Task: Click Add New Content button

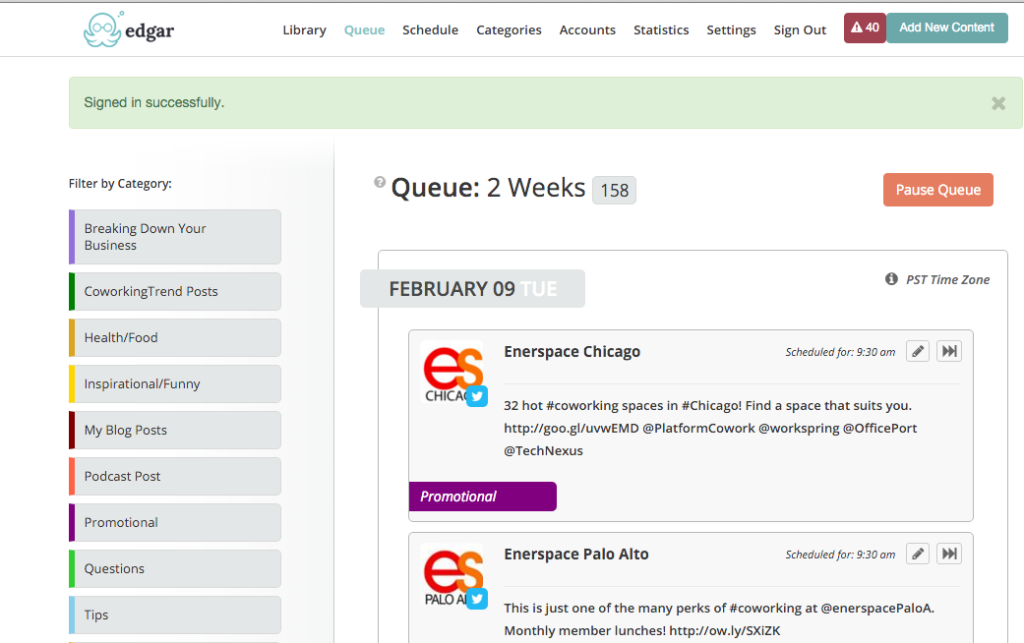Action: (947, 28)
